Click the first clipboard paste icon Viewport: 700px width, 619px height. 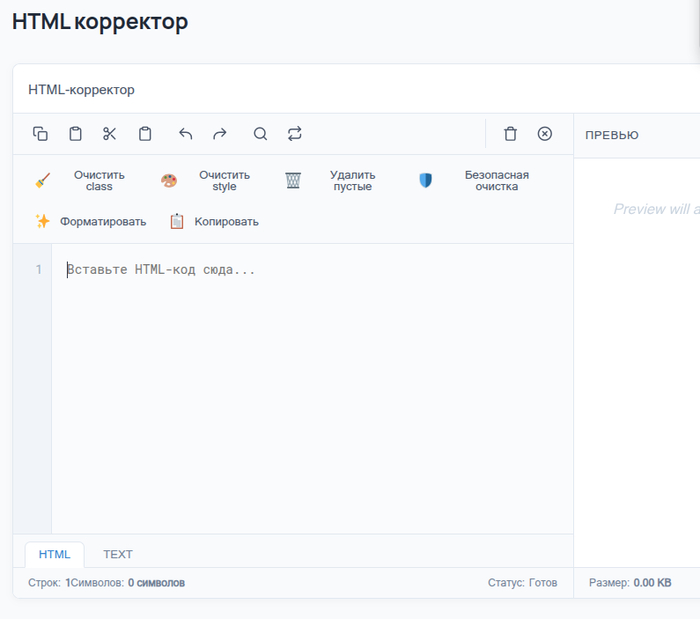pos(75,133)
